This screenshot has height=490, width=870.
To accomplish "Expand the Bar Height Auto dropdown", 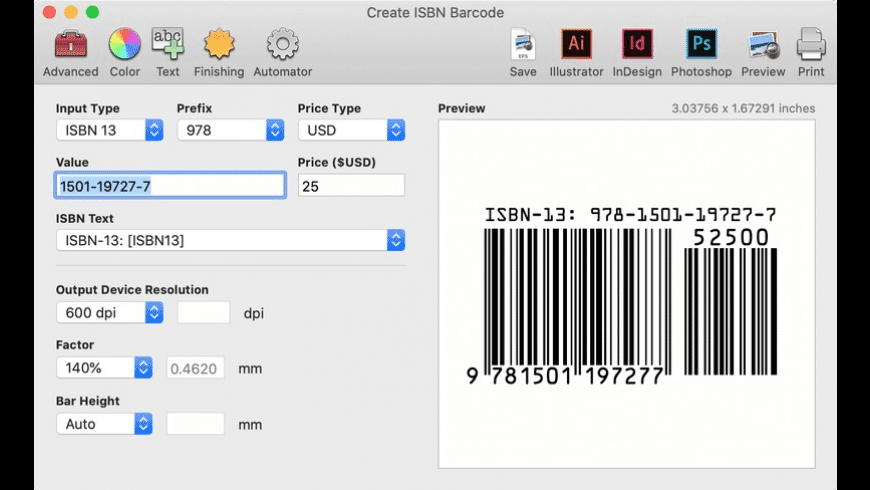I will pyautogui.click(x=104, y=424).
